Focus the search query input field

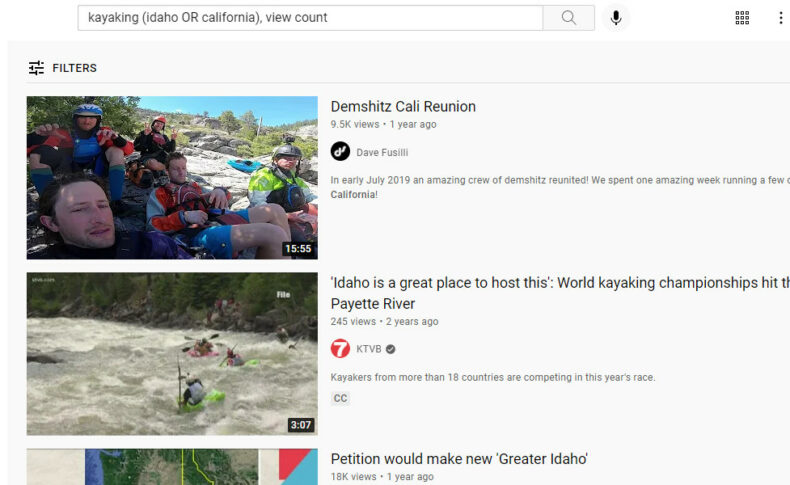click(310, 18)
